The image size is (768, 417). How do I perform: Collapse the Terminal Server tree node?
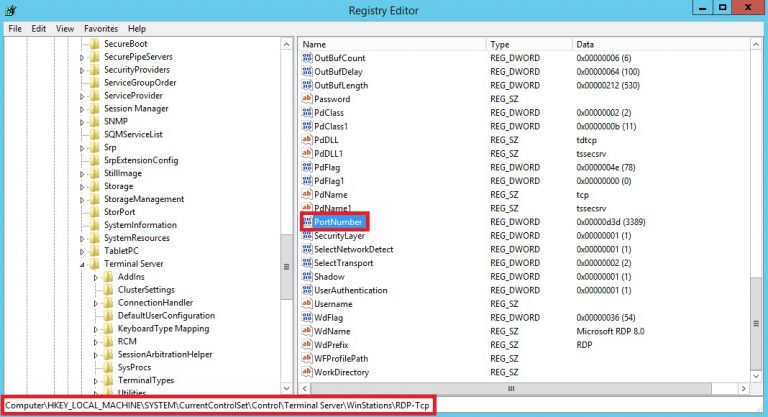point(82,265)
